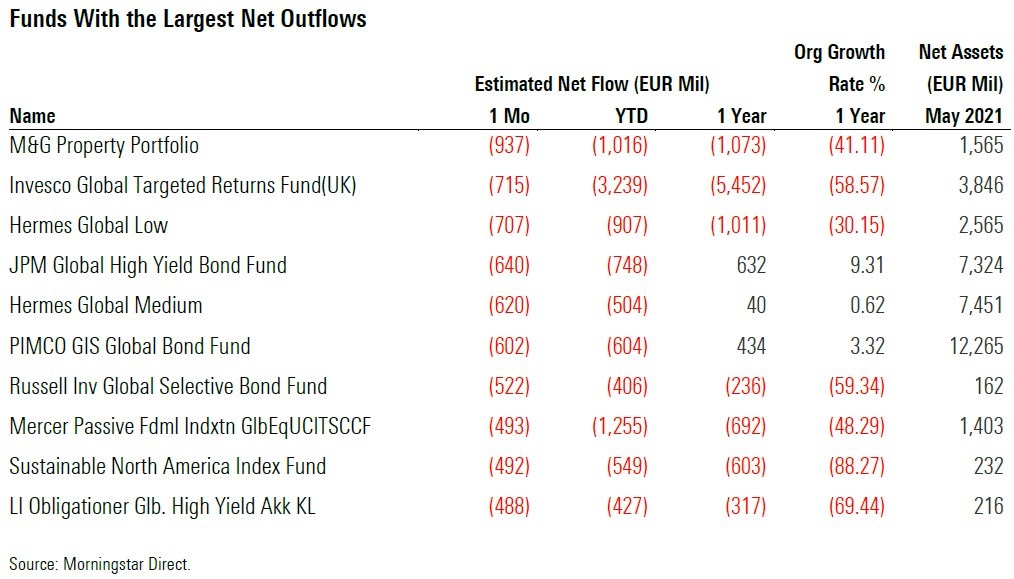Click the Hermes Global Low fund name

tap(89, 226)
